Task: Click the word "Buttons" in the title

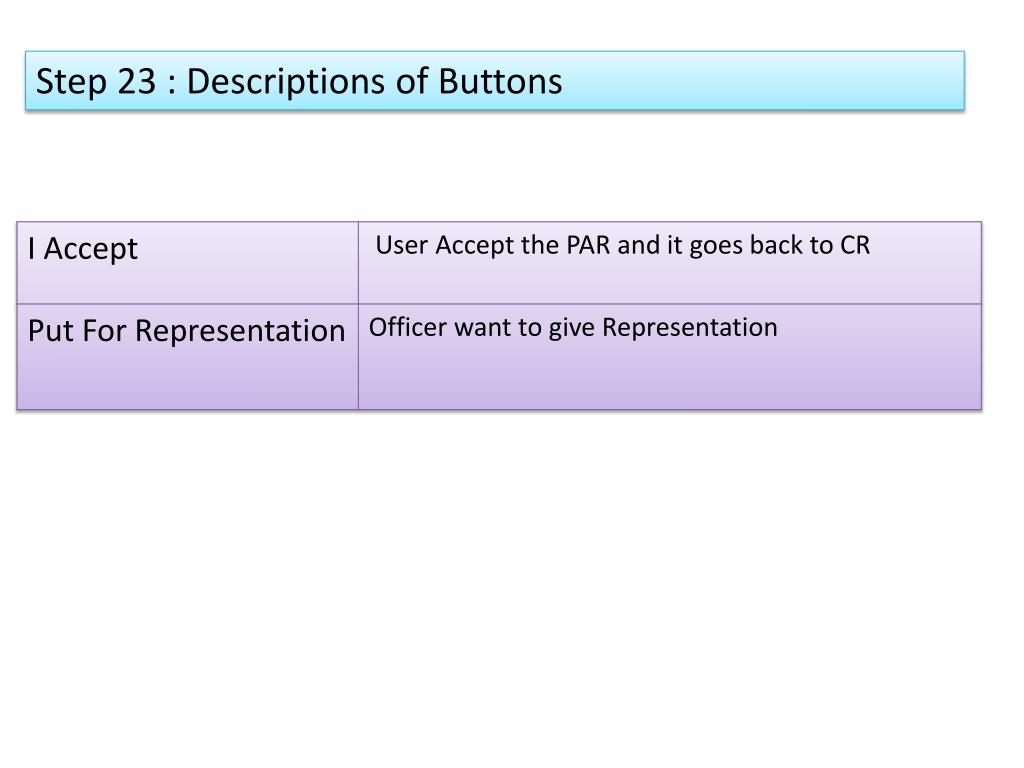Action: click(x=500, y=82)
